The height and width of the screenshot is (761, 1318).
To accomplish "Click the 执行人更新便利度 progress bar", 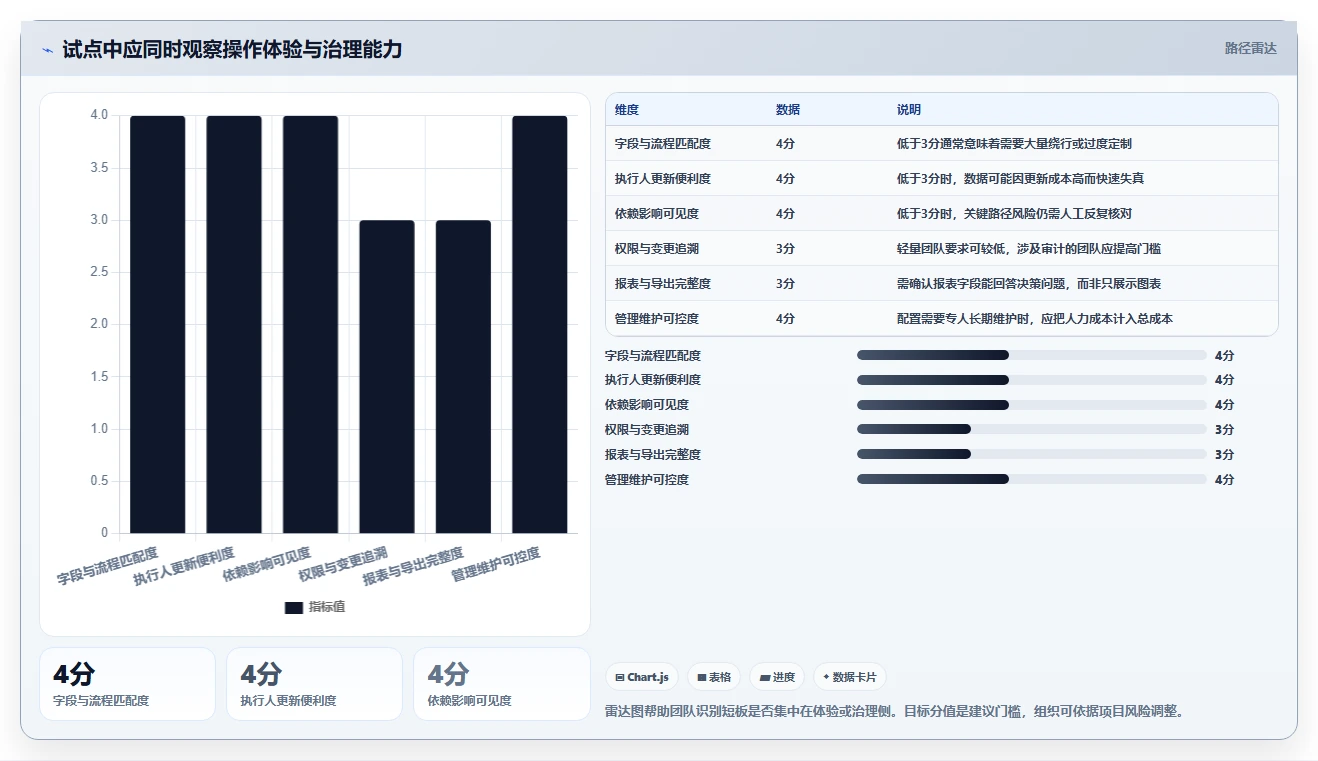I will click(1032, 380).
